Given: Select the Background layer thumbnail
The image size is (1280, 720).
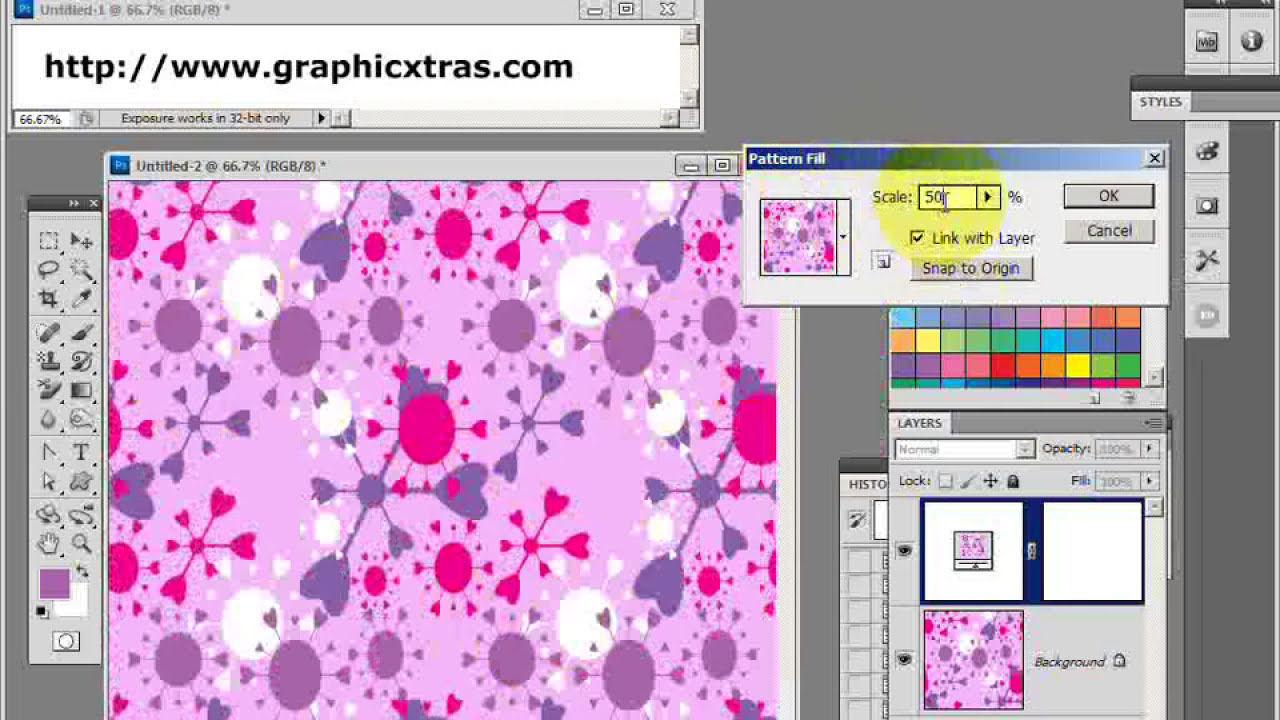Looking at the screenshot, I should click(x=973, y=660).
